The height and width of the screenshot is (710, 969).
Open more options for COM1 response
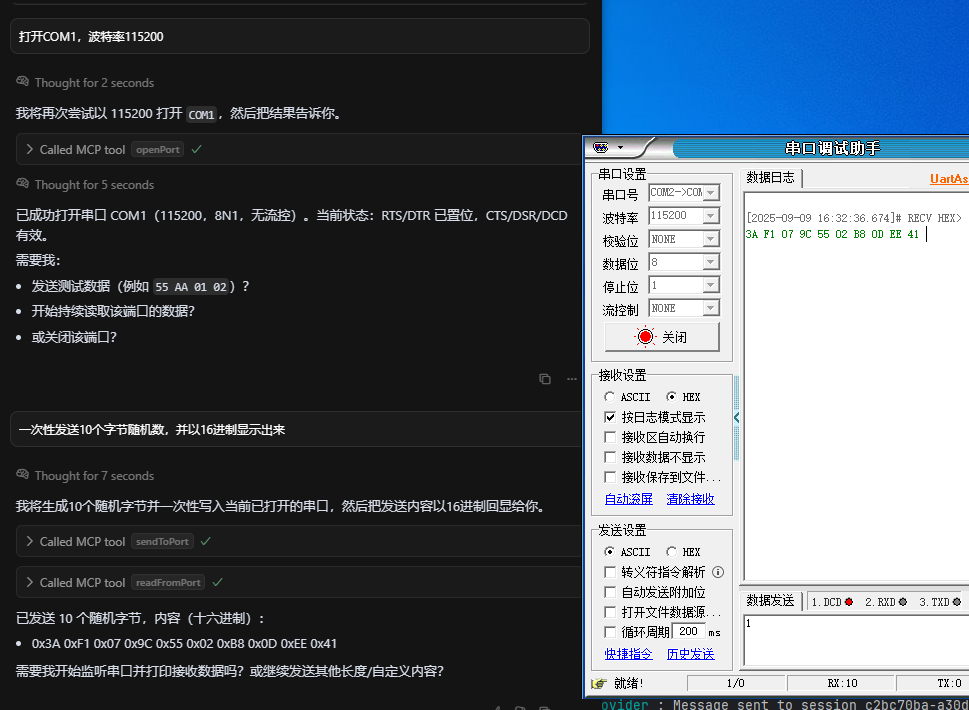572,379
